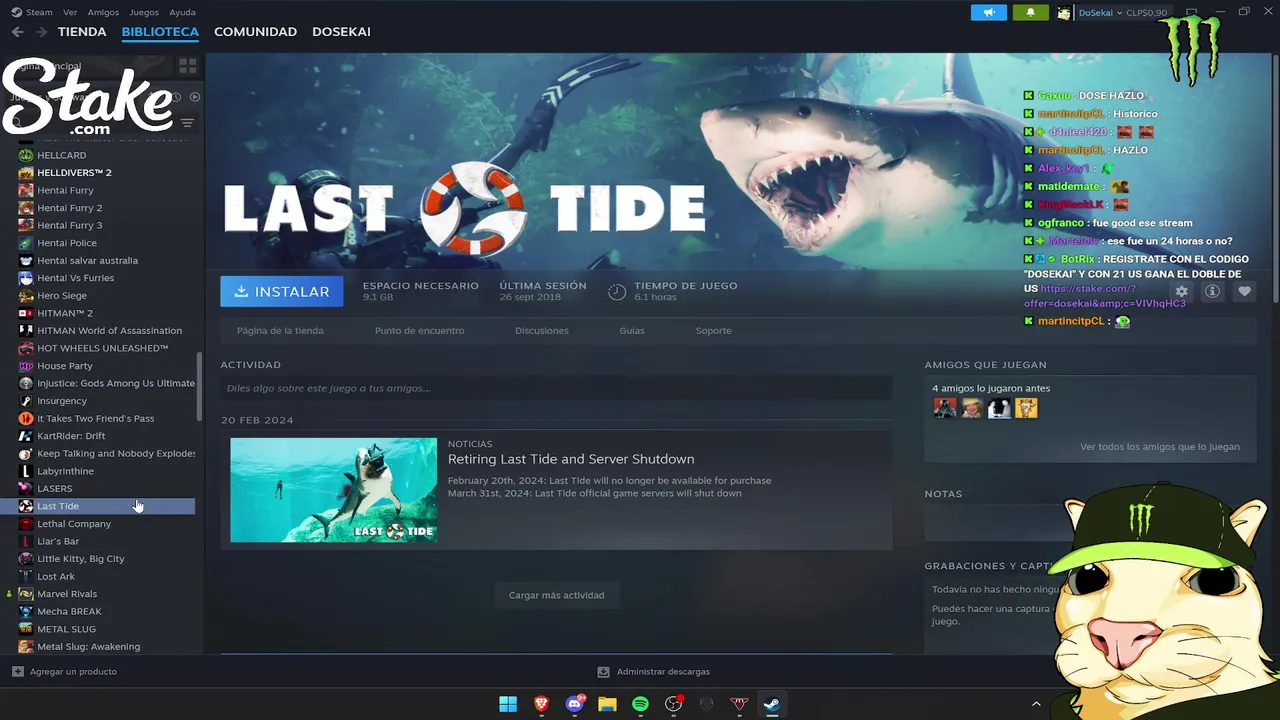Click Ver todos los amigos que lo juegan
The width and height of the screenshot is (1280, 720).
[x=1160, y=447]
